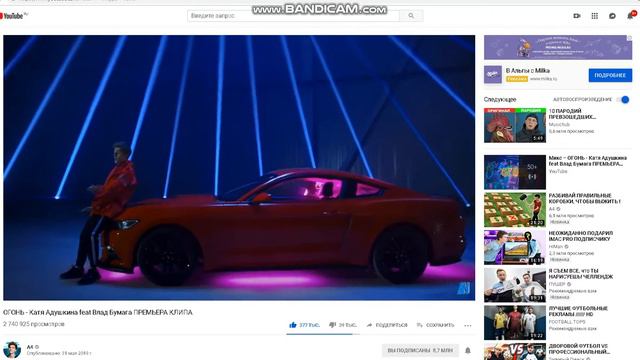Open the ad info corner icon

[630, 38]
